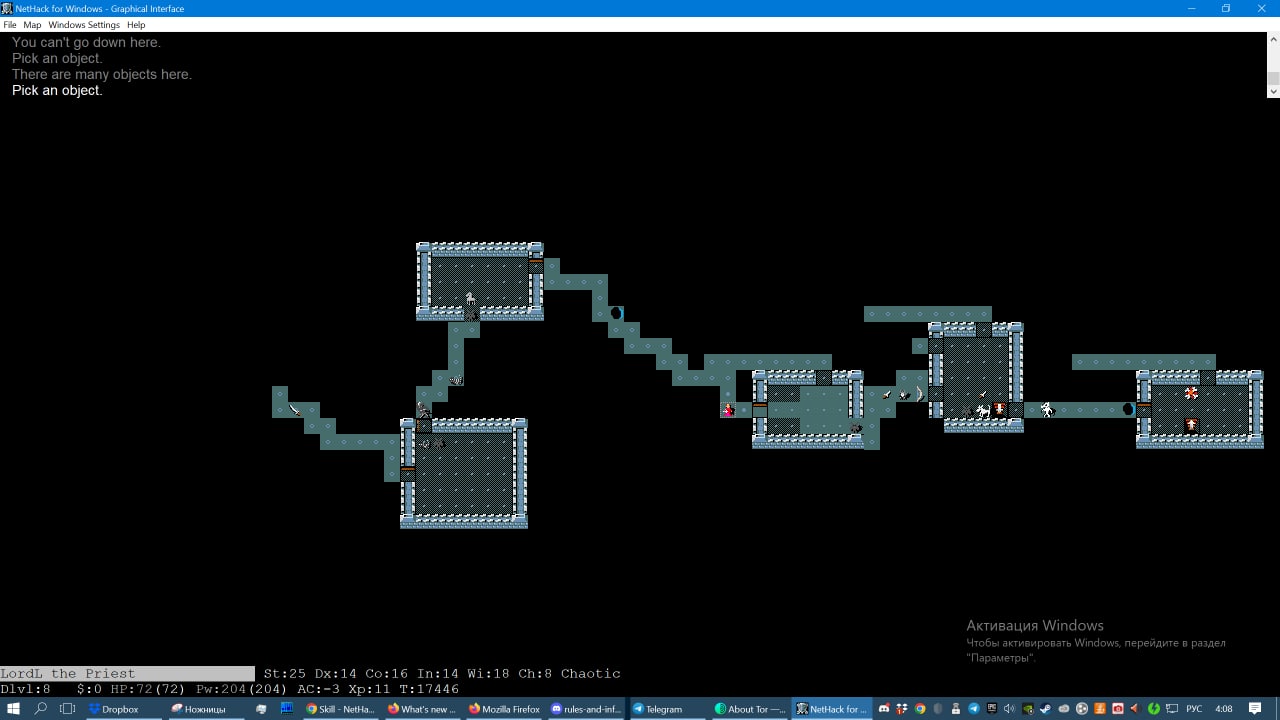
Task: Open the Windows taskbar search
Action: [x=41, y=709]
